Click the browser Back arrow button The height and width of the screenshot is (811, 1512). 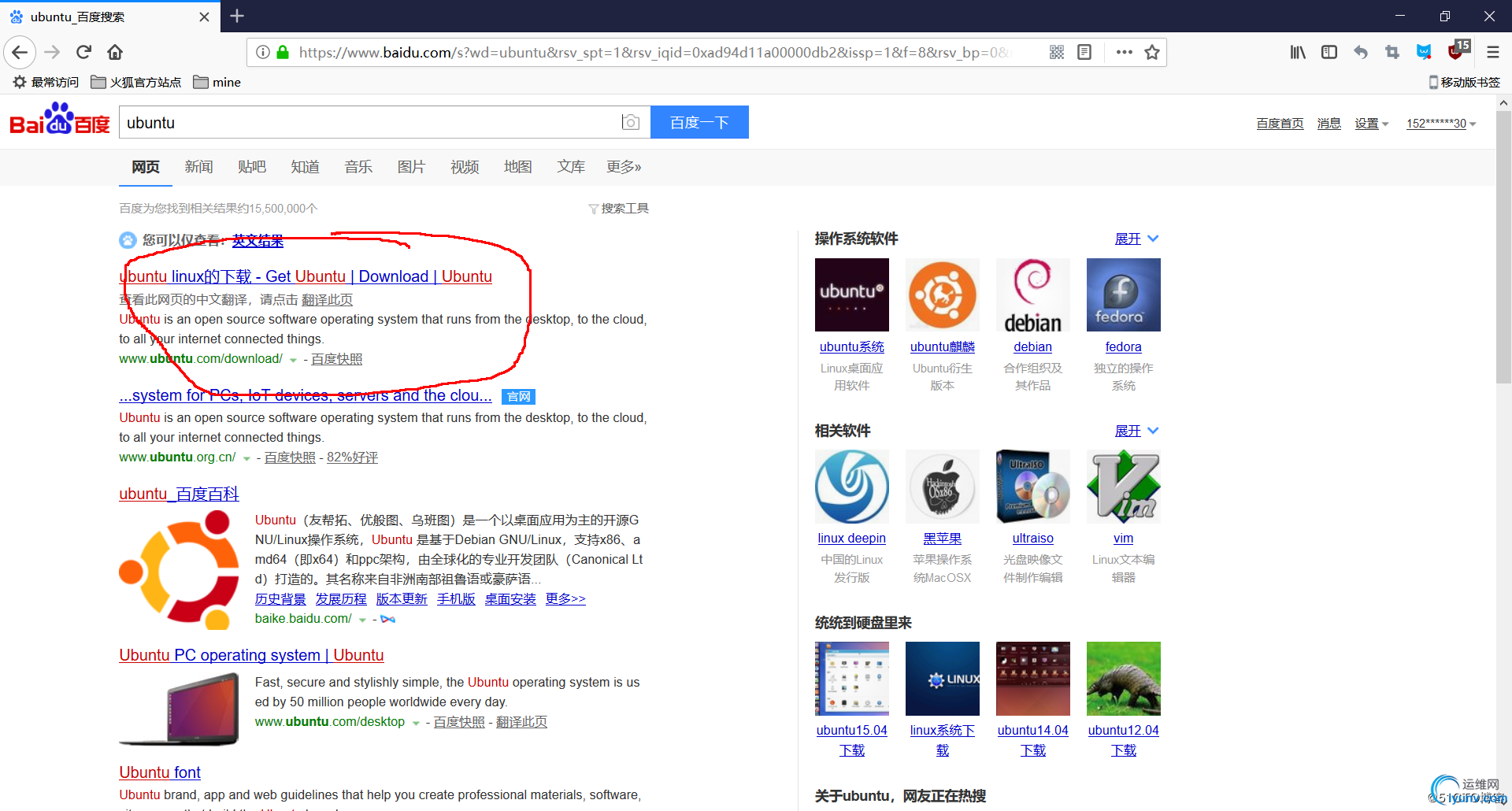click(x=20, y=53)
